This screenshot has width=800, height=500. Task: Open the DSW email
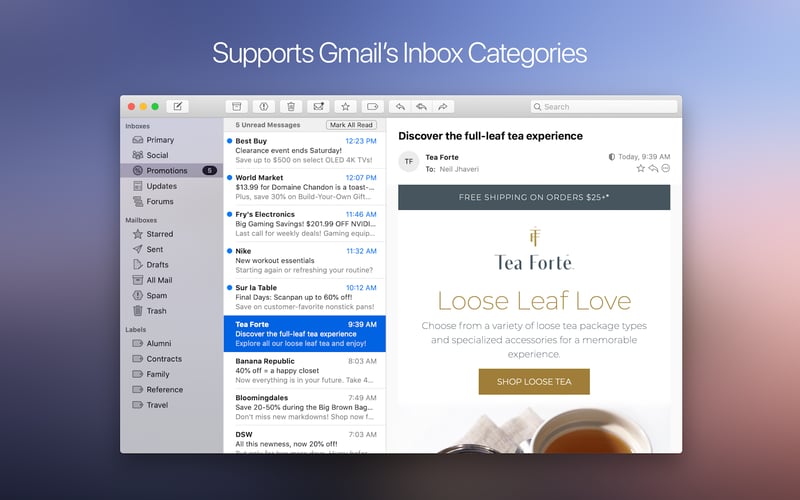[305, 440]
